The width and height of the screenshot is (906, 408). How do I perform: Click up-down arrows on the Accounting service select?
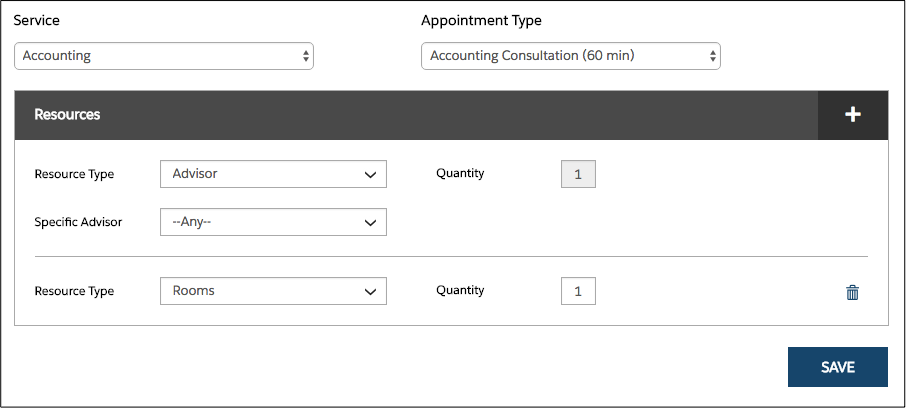pos(306,56)
